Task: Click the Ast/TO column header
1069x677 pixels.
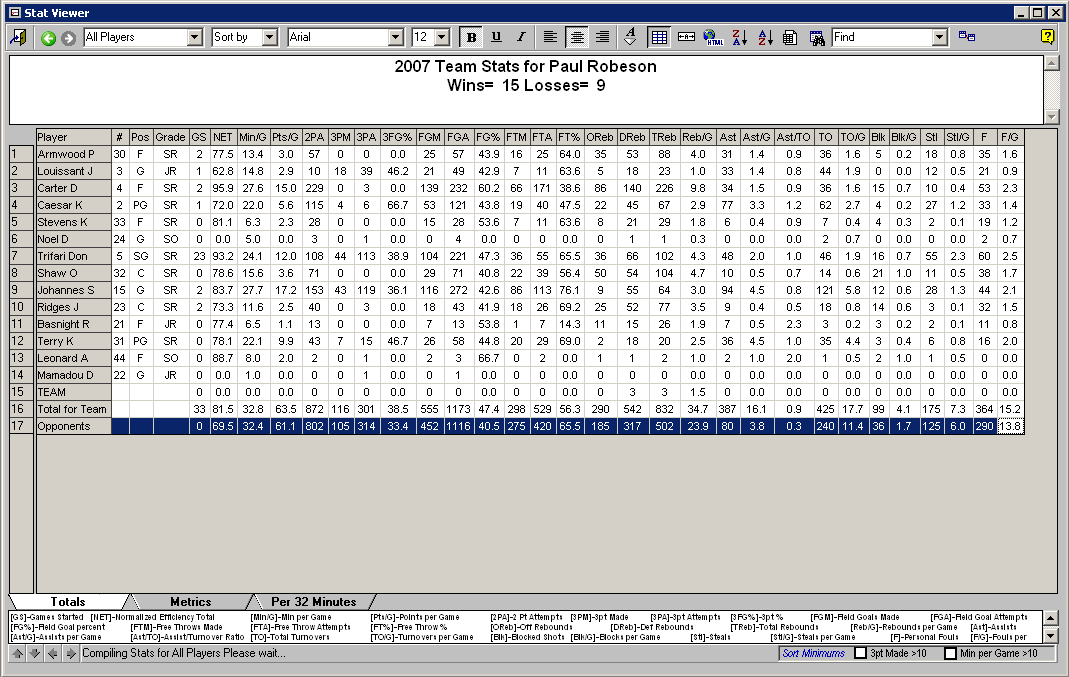Action: pos(794,137)
